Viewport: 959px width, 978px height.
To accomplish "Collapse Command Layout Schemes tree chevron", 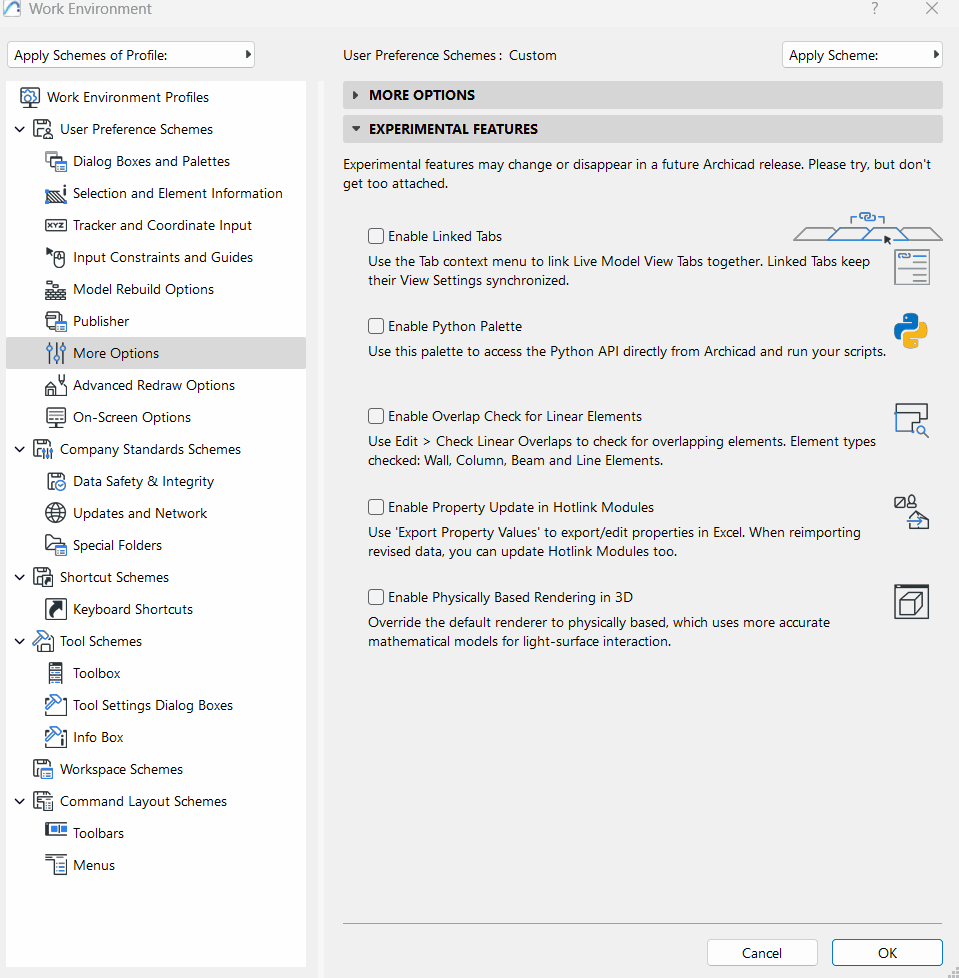I will click(20, 801).
